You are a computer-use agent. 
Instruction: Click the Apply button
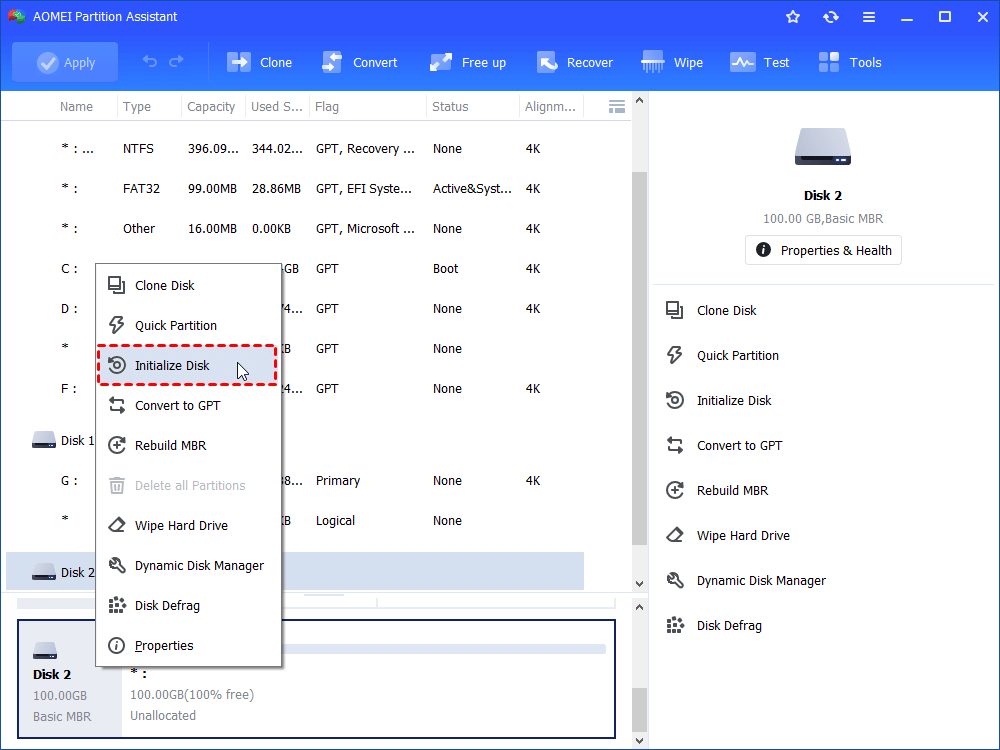pos(65,62)
